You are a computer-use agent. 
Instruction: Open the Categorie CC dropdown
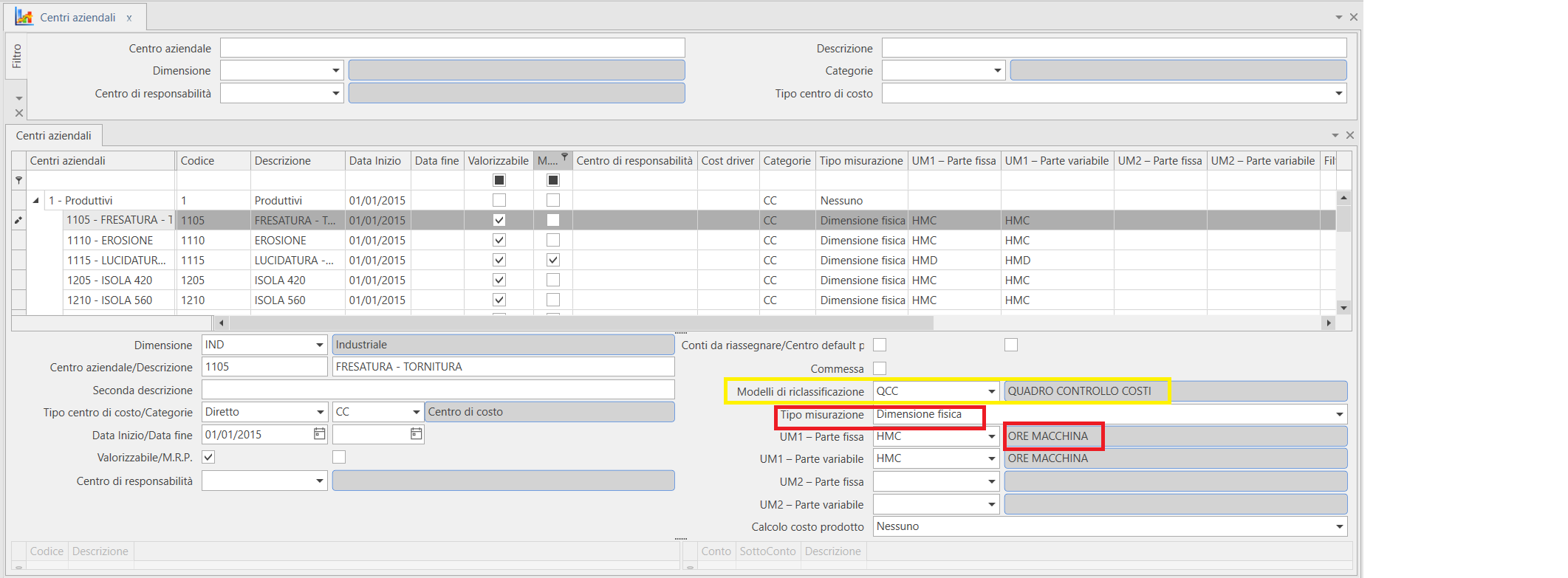(417, 412)
